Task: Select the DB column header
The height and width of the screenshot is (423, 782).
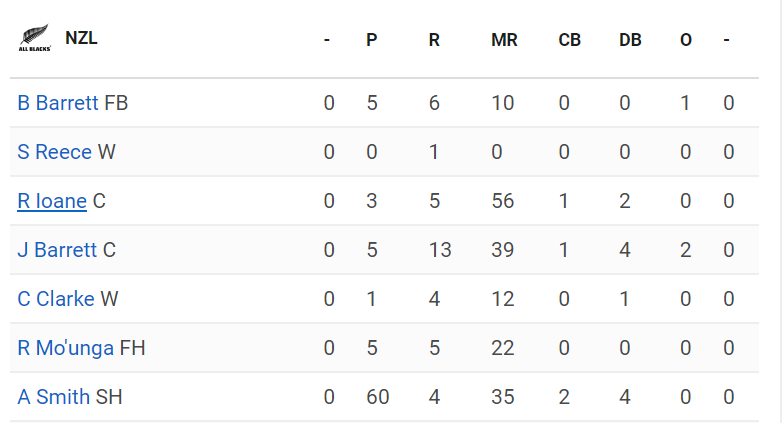Action: click(630, 40)
